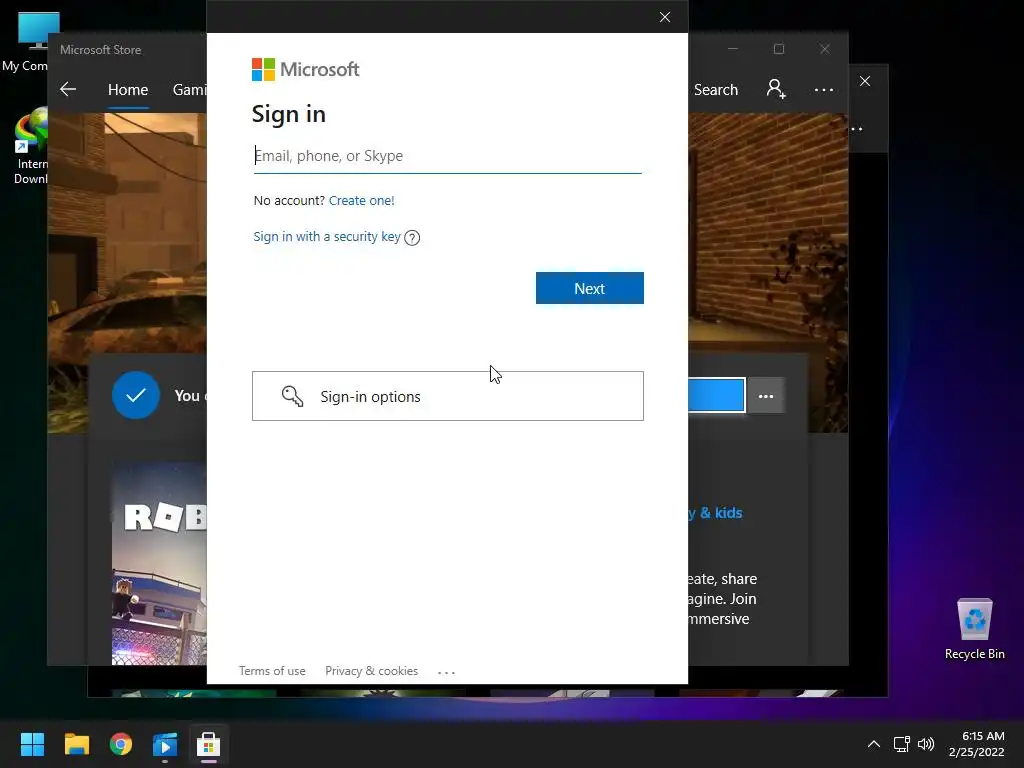The height and width of the screenshot is (768, 1024).
Task: Maximize the Microsoft Store window
Action: [x=778, y=49]
